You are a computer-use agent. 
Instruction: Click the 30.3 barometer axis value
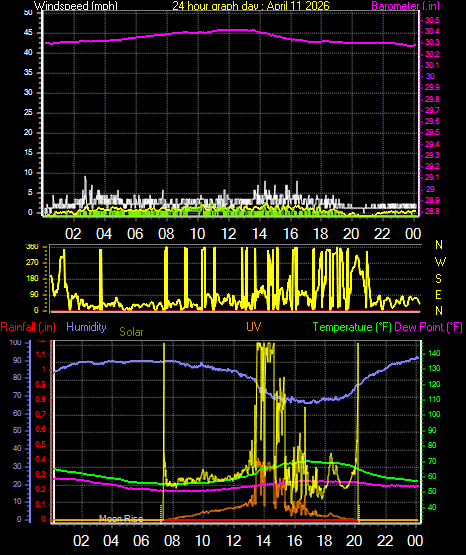pyautogui.click(x=432, y=42)
